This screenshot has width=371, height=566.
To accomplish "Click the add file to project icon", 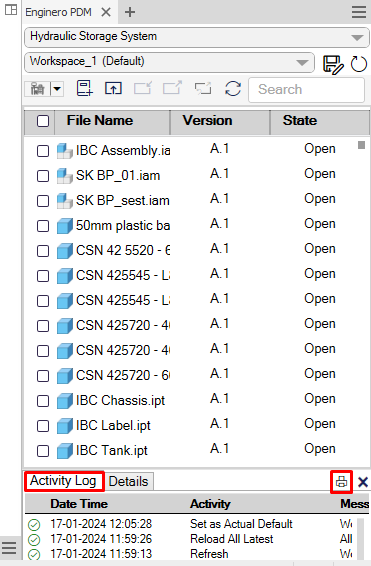I will click(84, 88).
